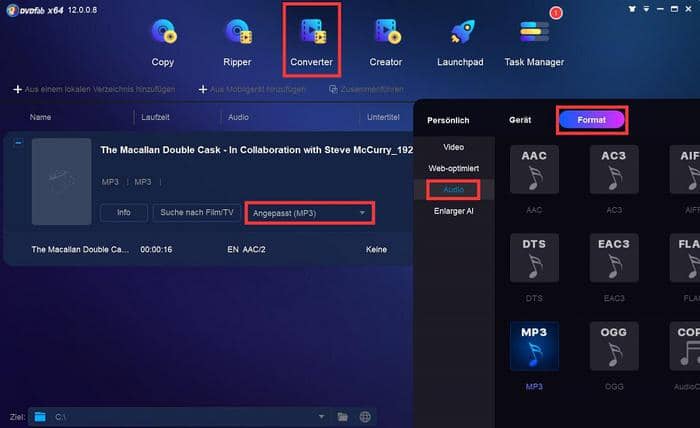Switch to the Format tab
Screen dimensions: 700x428
(x=592, y=120)
